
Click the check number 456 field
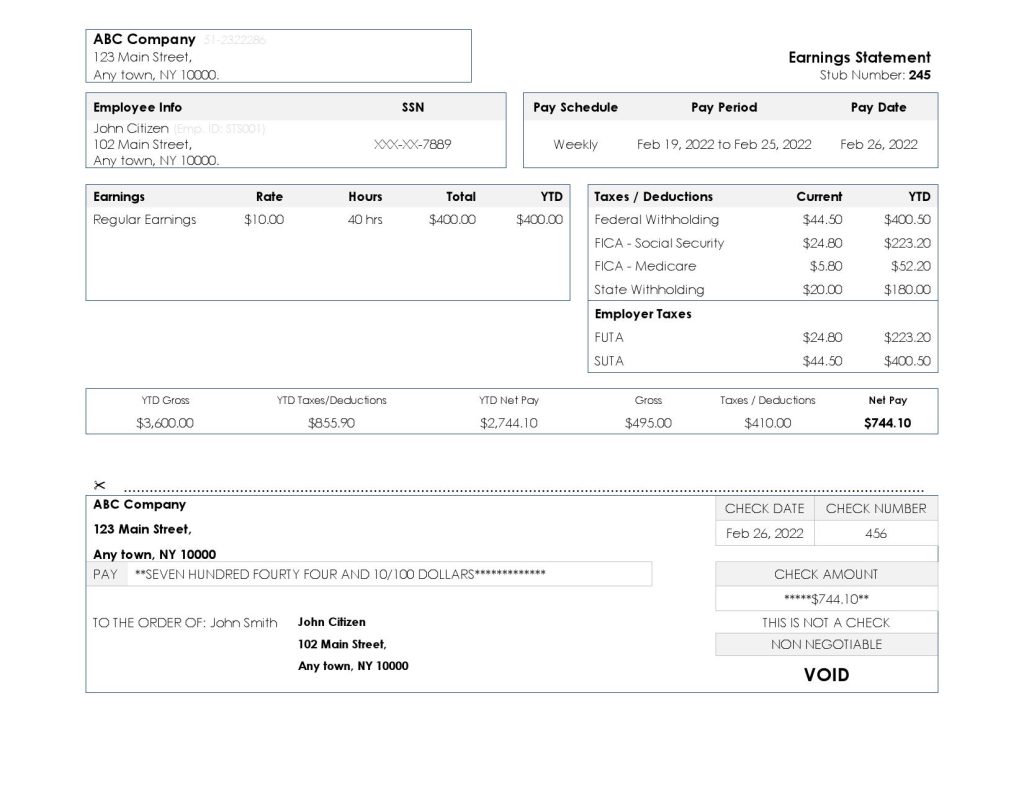(875, 534)
